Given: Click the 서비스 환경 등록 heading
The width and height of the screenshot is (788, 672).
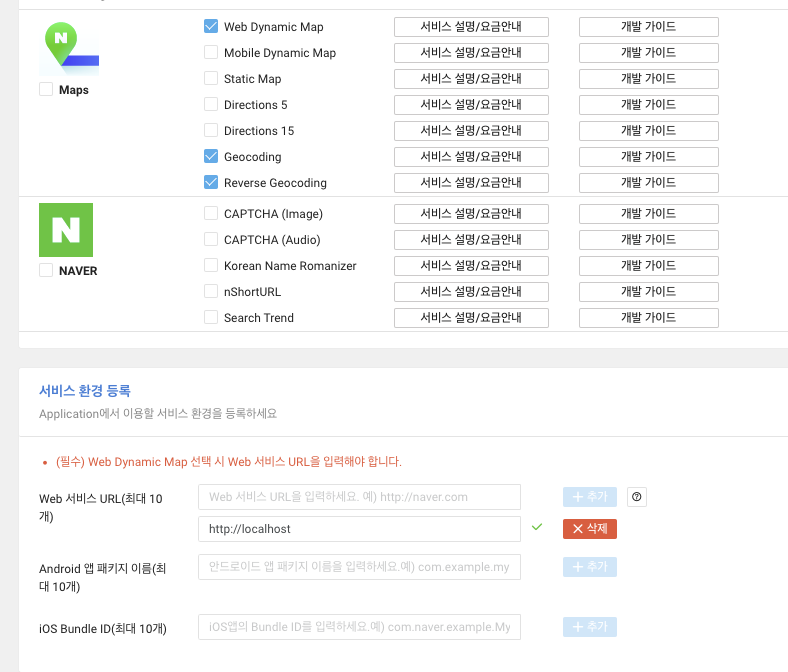Looking at the screenshot, I should (x=85, y=391).
